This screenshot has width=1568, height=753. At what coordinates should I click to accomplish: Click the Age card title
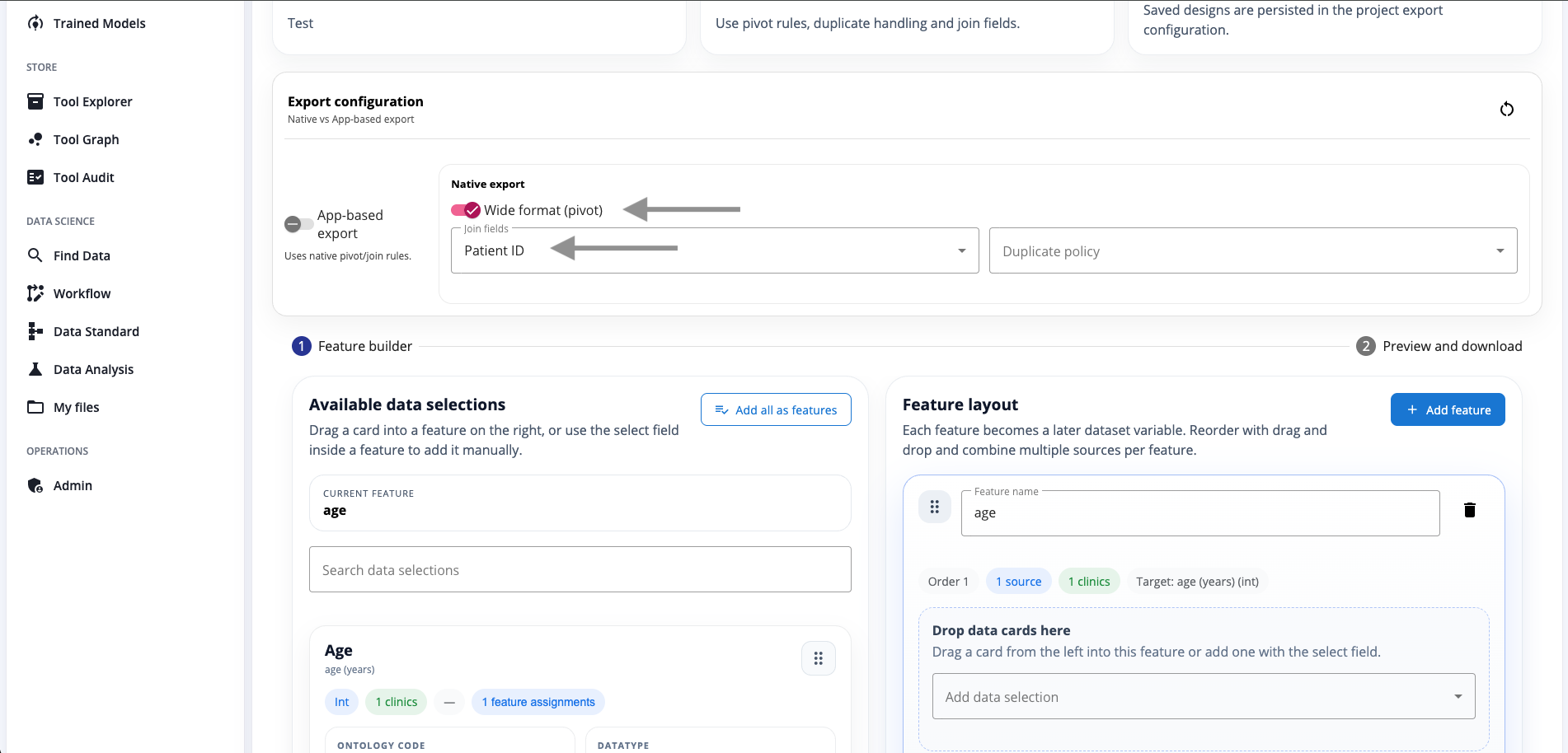point(339,651)
